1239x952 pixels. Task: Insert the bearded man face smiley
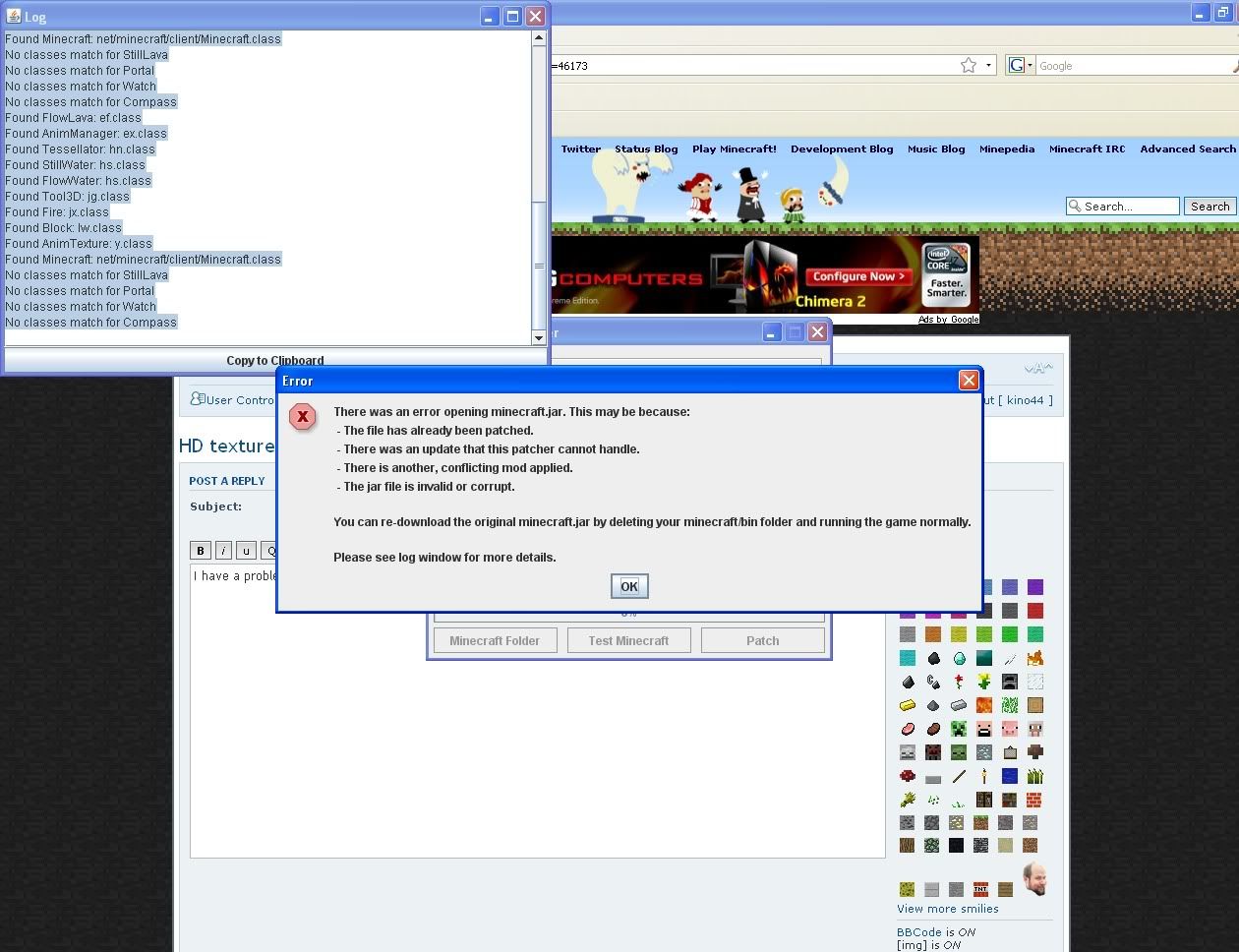click(1033, 878)
